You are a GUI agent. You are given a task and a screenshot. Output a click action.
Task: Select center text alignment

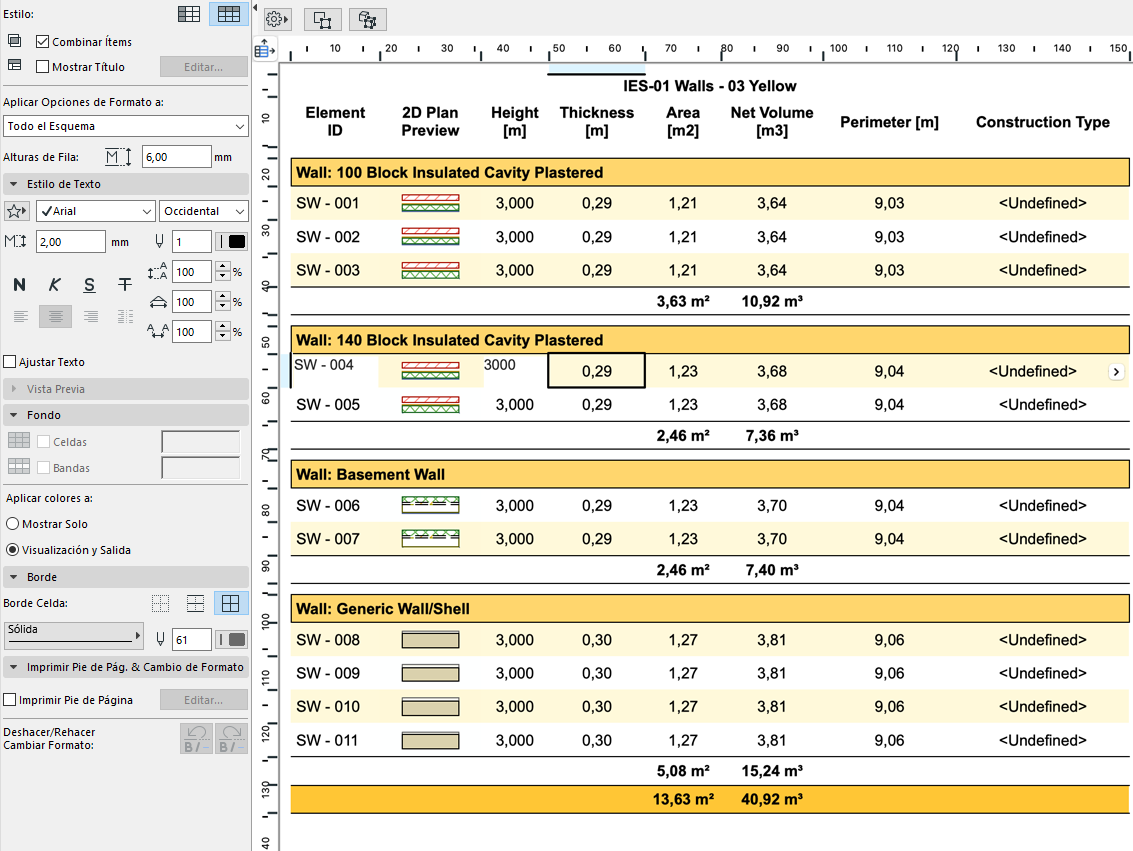[x=55, y=316]
